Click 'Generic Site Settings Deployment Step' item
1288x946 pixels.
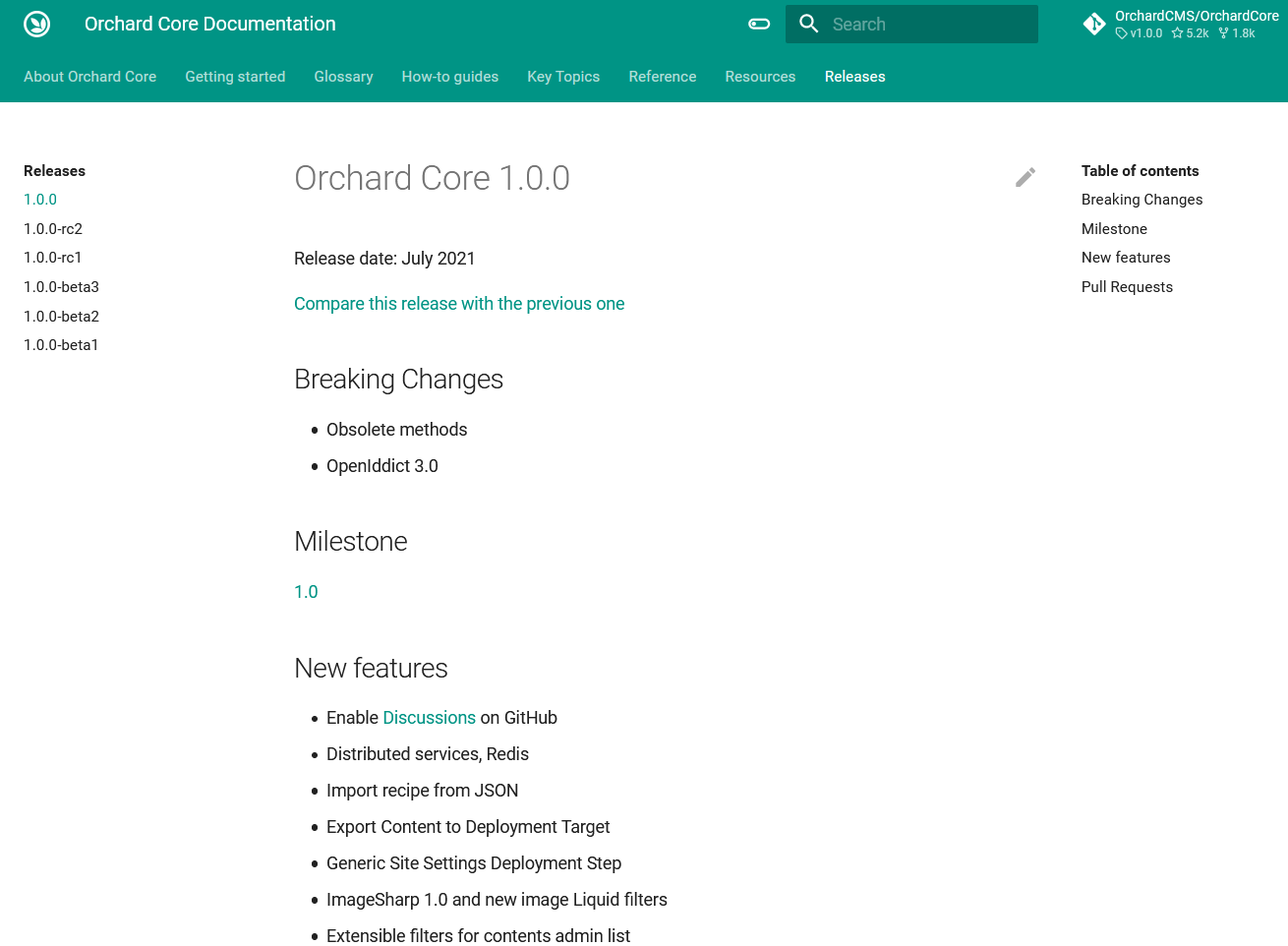(474, 863)
